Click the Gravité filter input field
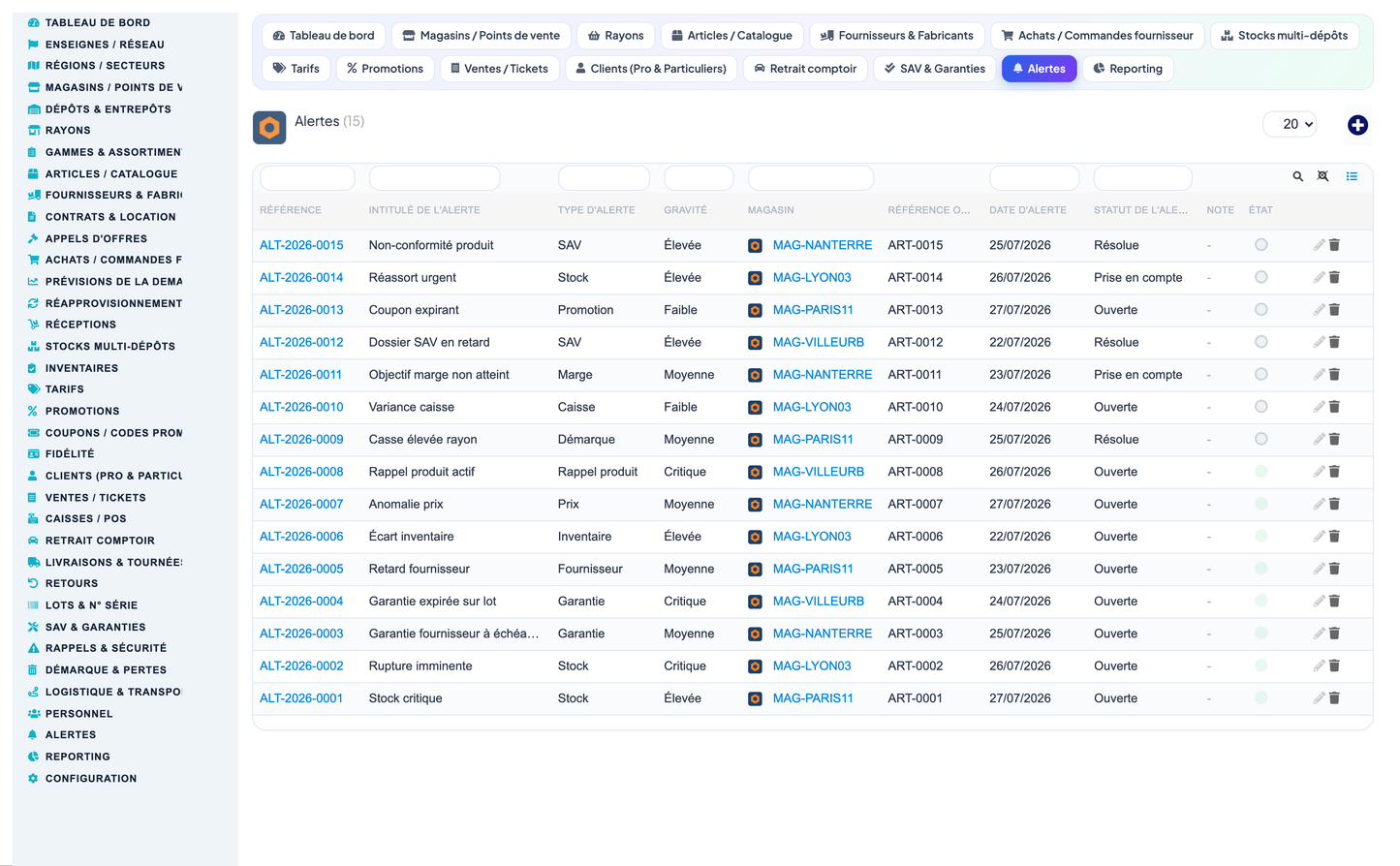 (699, 177)
